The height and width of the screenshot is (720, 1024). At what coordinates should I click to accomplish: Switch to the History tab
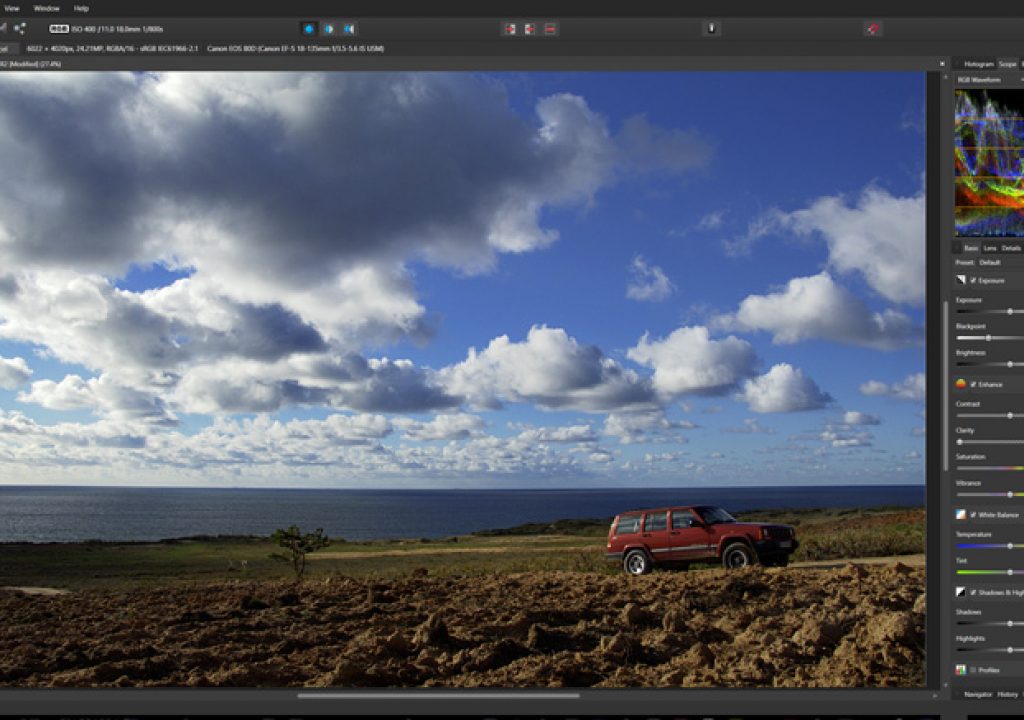1008,695
